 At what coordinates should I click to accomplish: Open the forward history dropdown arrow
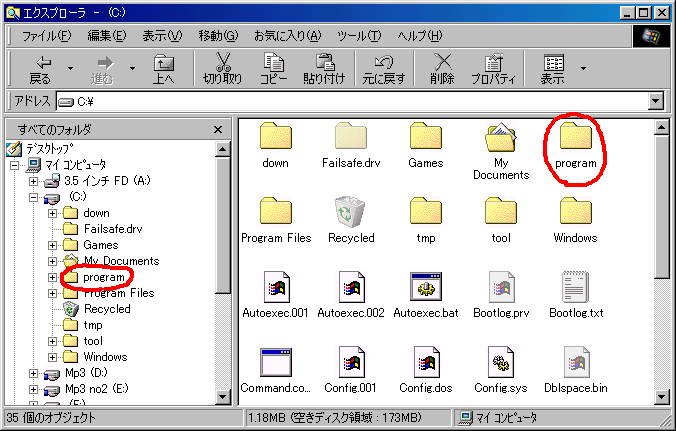(132, 68)
